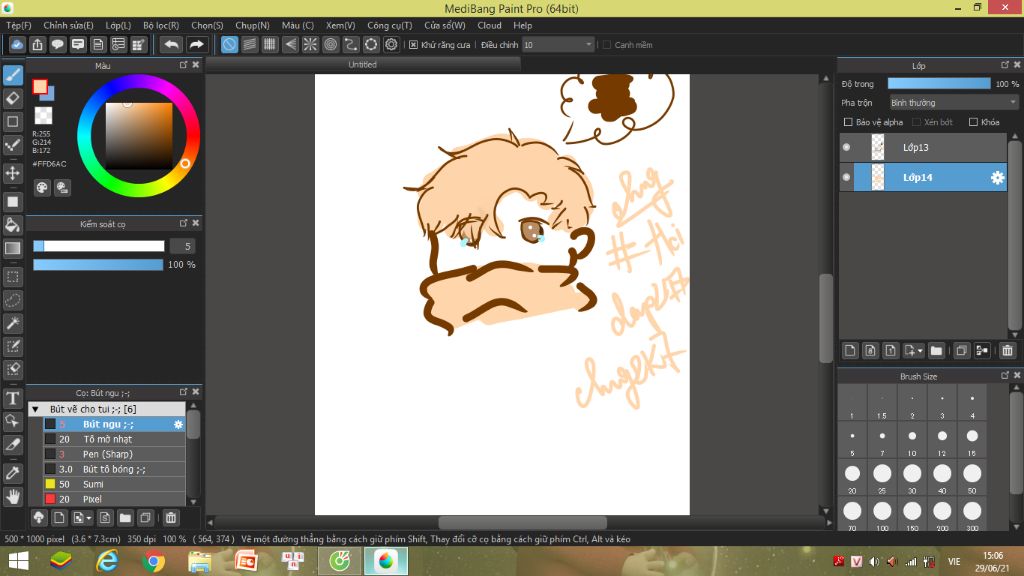This screenshot has width=1024, height=576.
Task: Open the Chỉnh sửa(E) menu
Action: 68,25
